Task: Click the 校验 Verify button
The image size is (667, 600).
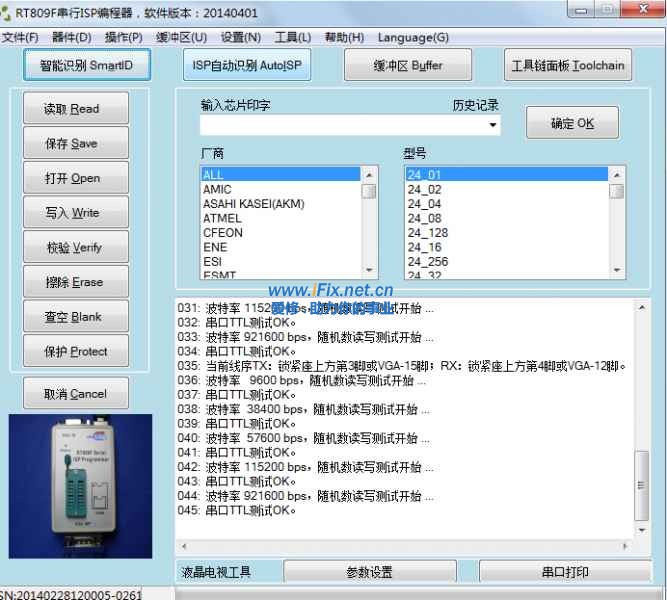Action: coord(76,247)
